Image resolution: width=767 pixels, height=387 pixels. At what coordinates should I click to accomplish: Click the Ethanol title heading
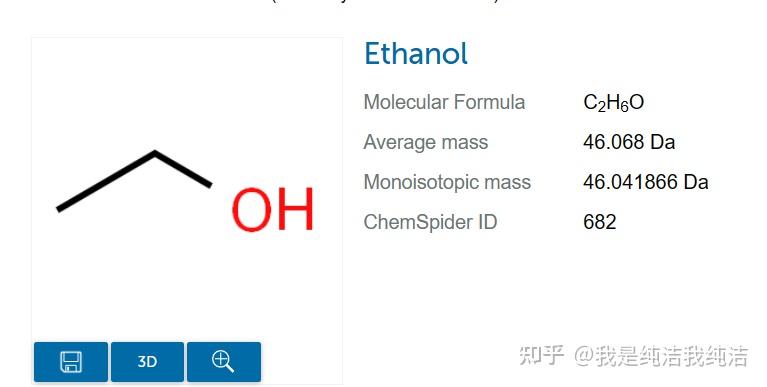pyautogui.click(x=416, y=53)
